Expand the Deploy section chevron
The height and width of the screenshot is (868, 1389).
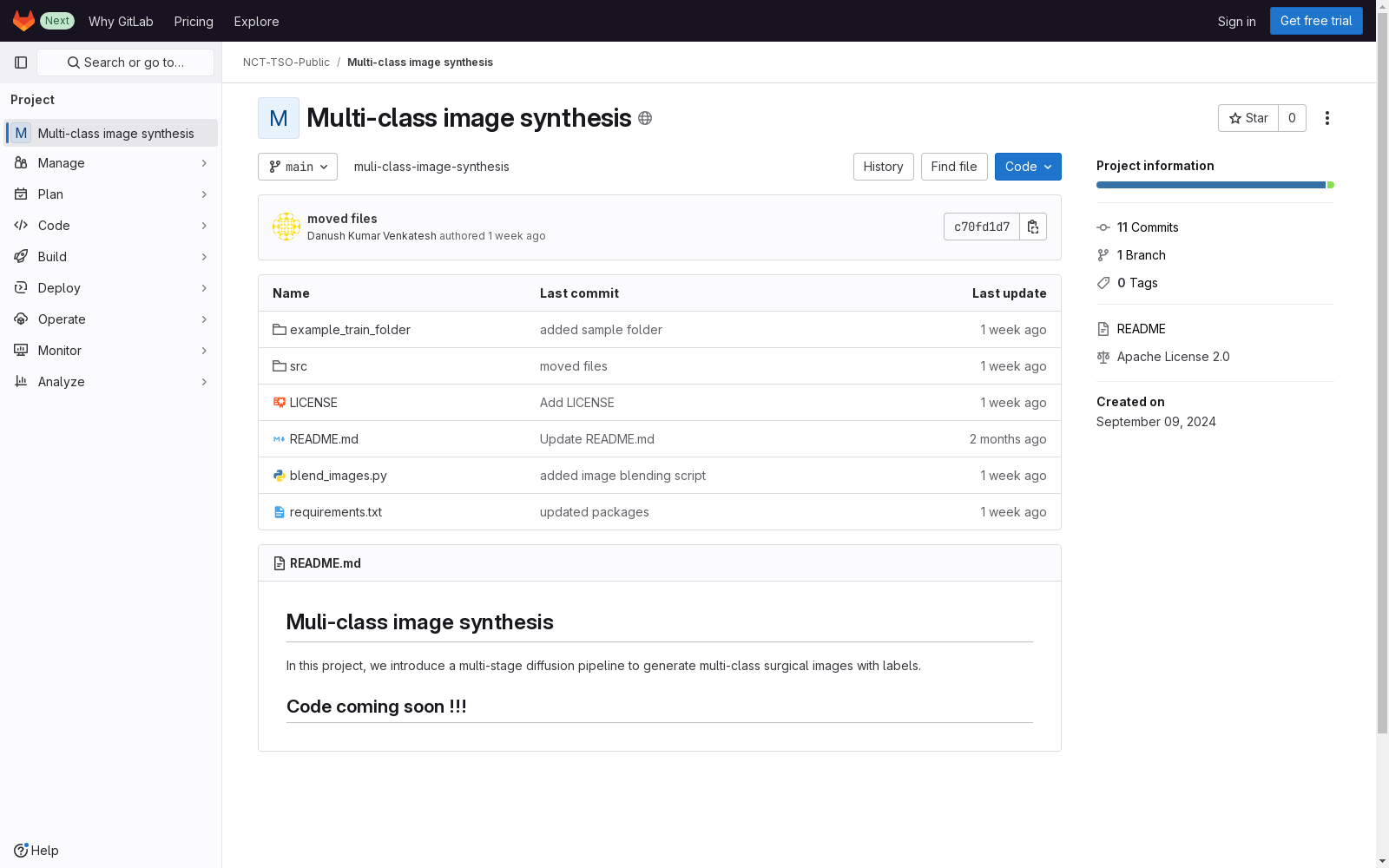205,288
